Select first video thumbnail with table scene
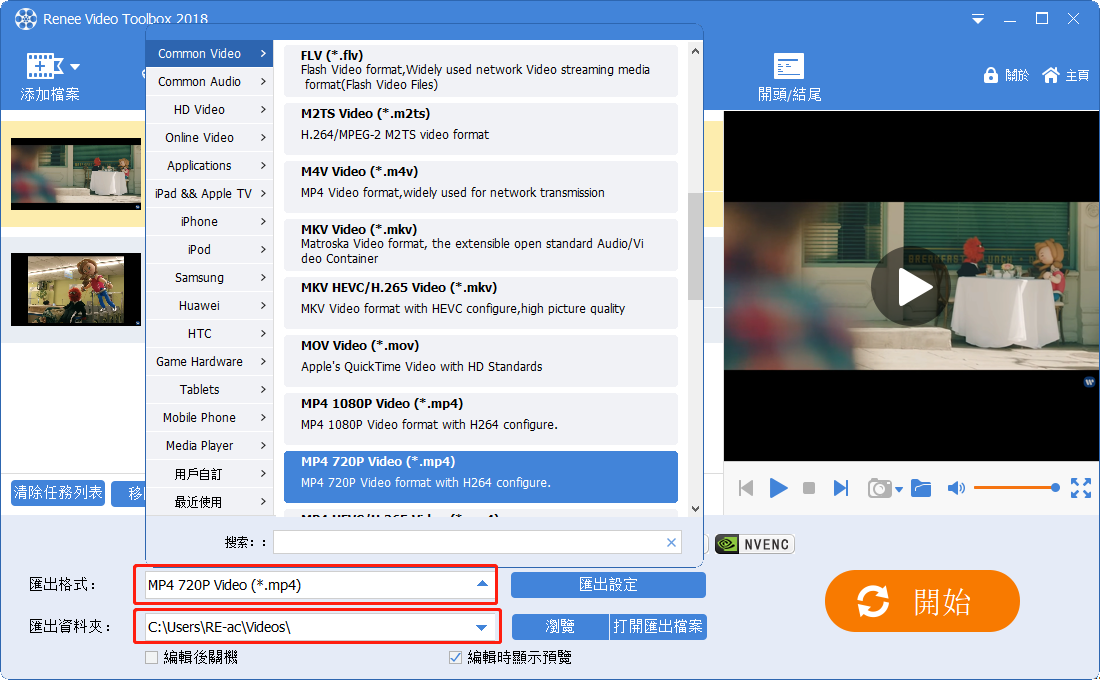 [76, 174]
